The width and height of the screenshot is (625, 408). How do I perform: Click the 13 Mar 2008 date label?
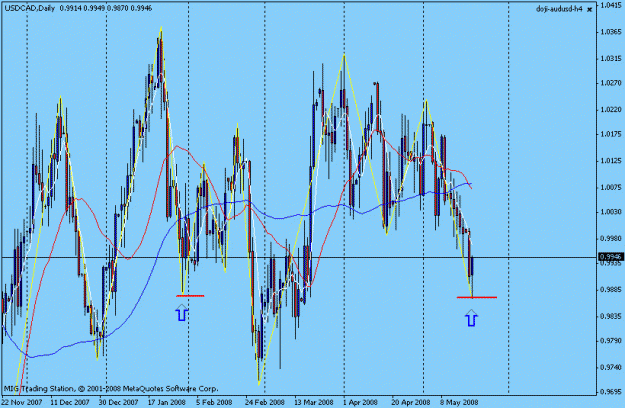[x=314, y=402]
